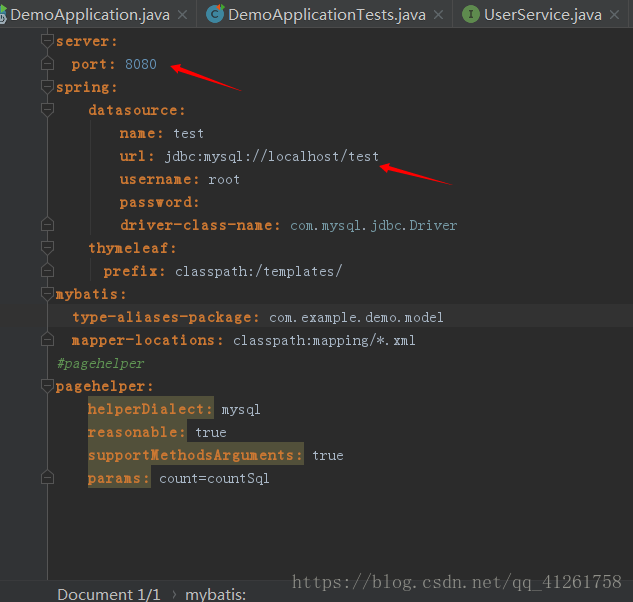Click the 'password:' key
The width and height of the screenshot is (633, 602).
[x=159, y=202]
